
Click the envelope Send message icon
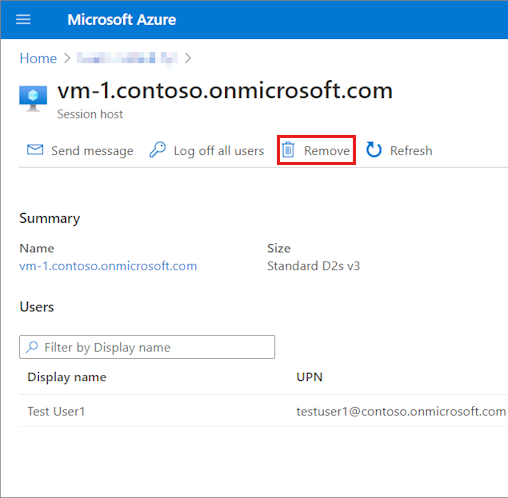click(35, 150)
